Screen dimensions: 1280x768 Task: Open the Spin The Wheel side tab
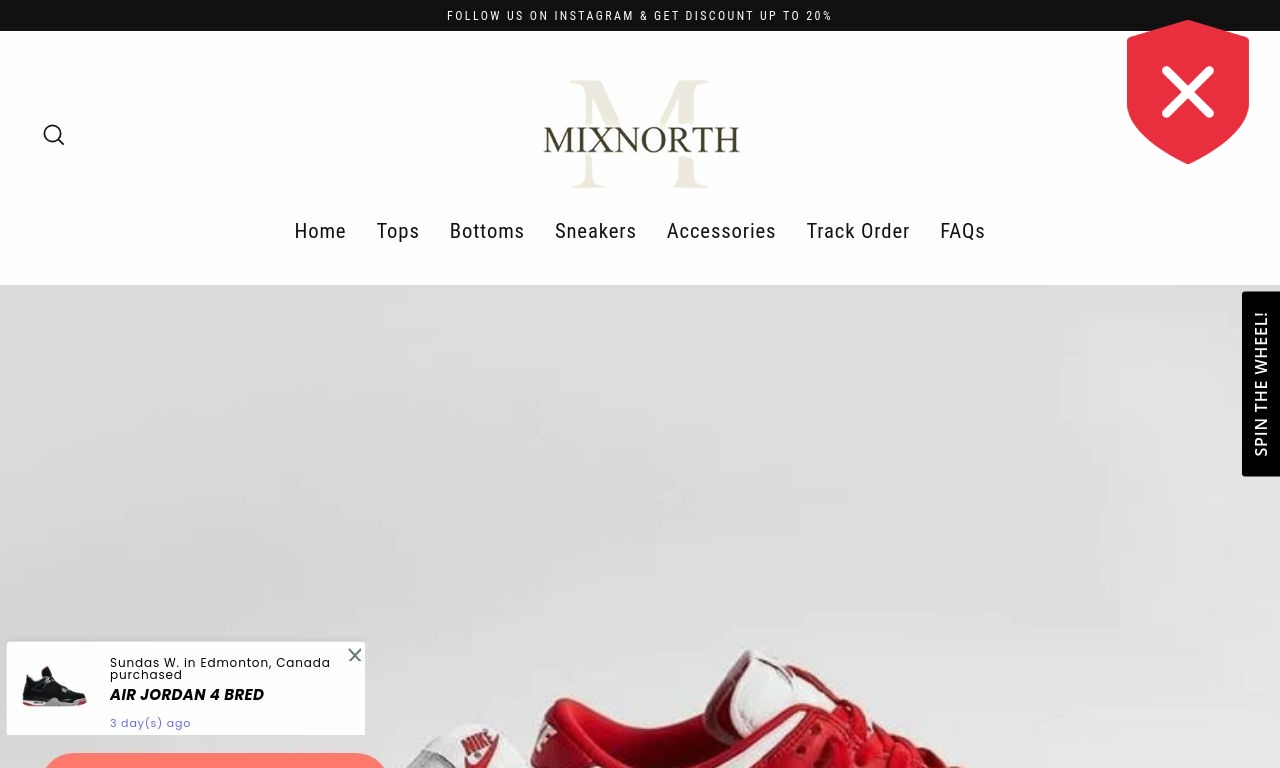1261,384
